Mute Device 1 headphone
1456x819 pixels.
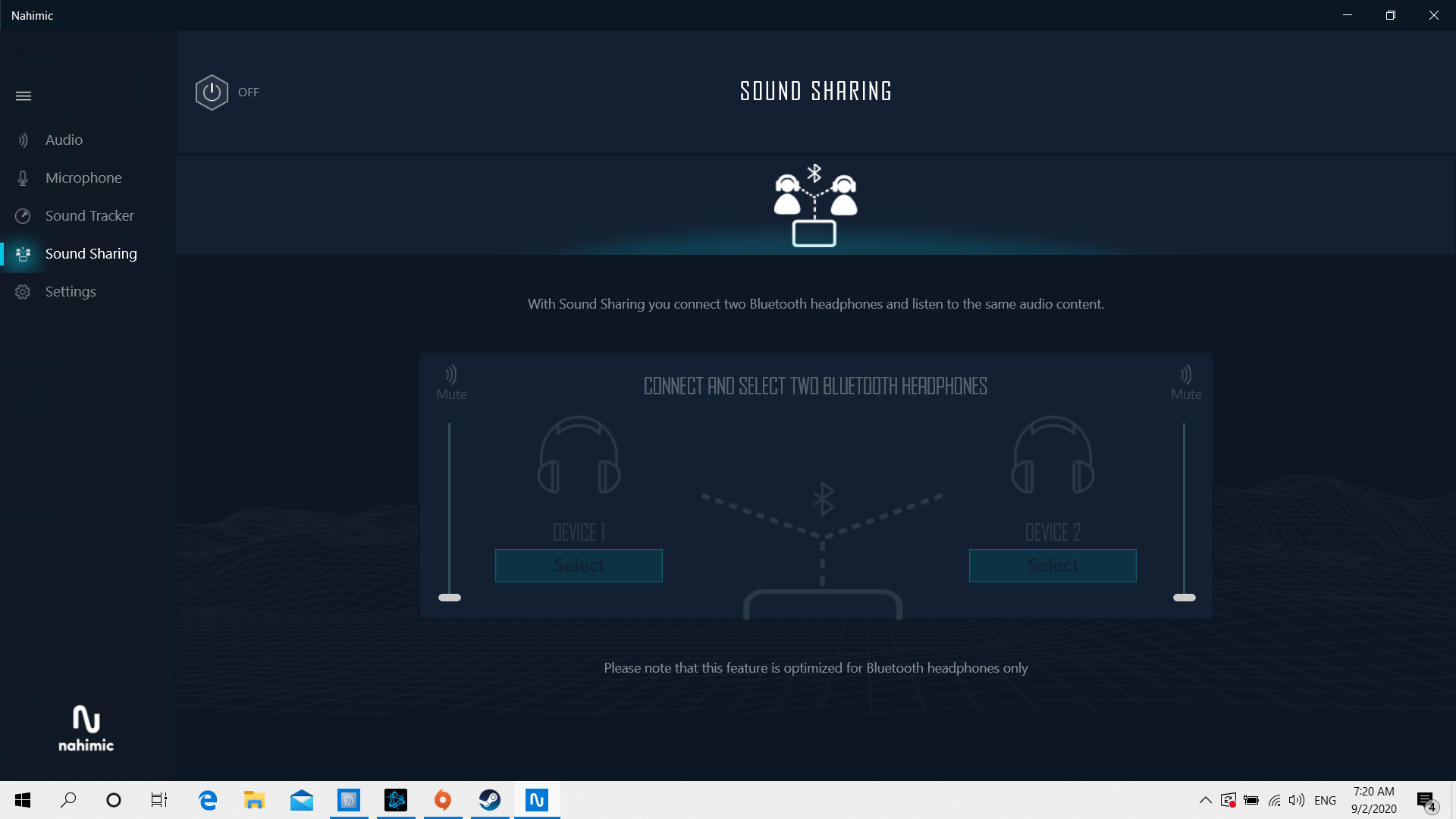451,382
